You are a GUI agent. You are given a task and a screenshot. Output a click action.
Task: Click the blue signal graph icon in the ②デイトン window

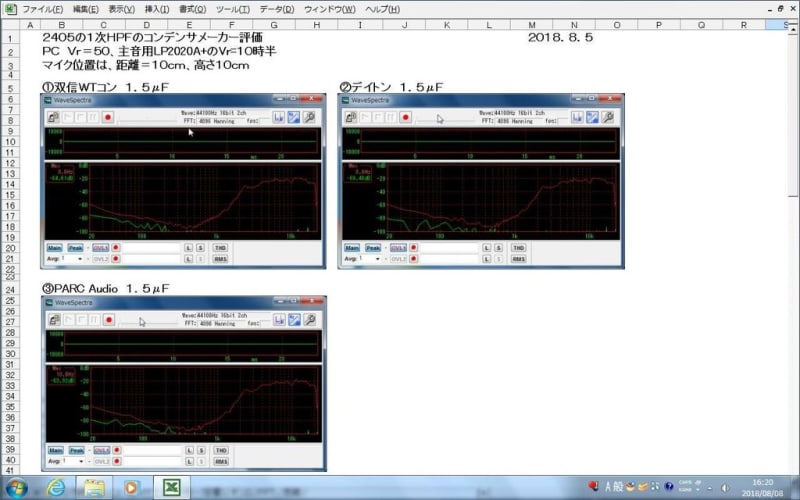592,117
